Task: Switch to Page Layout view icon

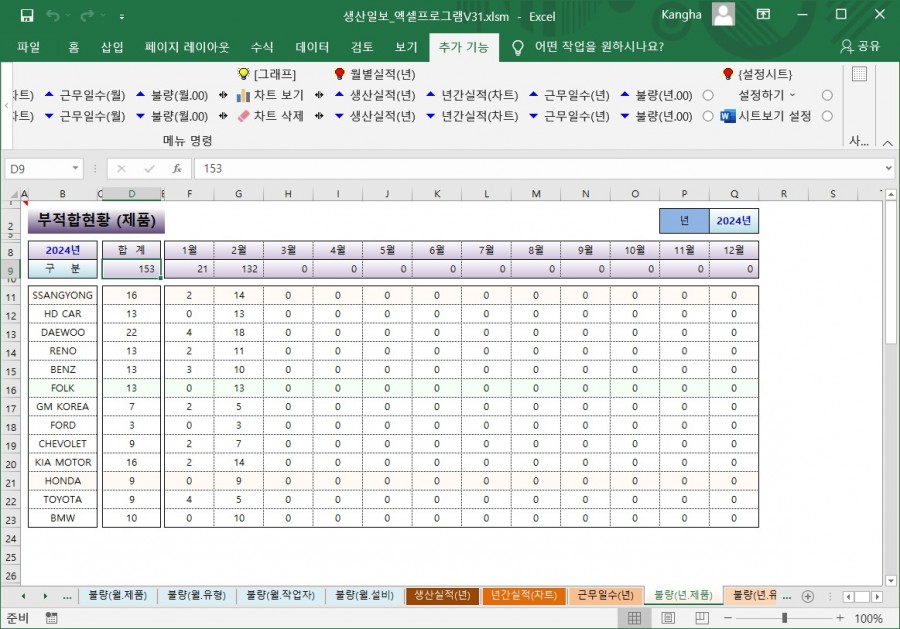Action: [x=668, y=618]
